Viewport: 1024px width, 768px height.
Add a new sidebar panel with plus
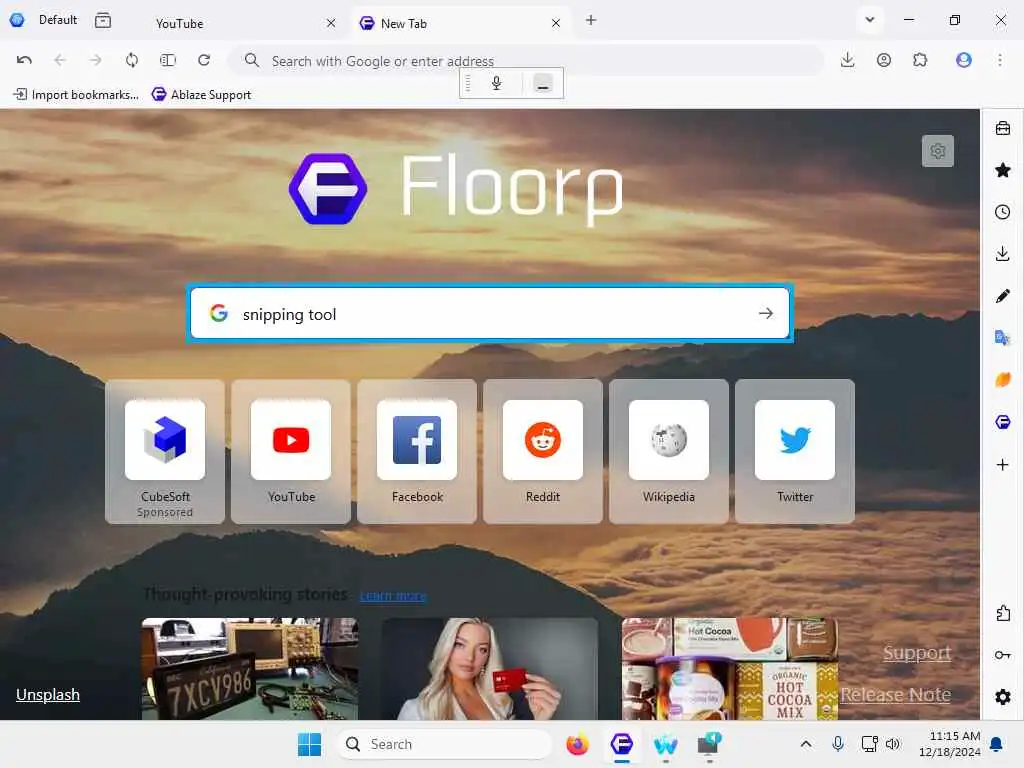click(1002, 464)
